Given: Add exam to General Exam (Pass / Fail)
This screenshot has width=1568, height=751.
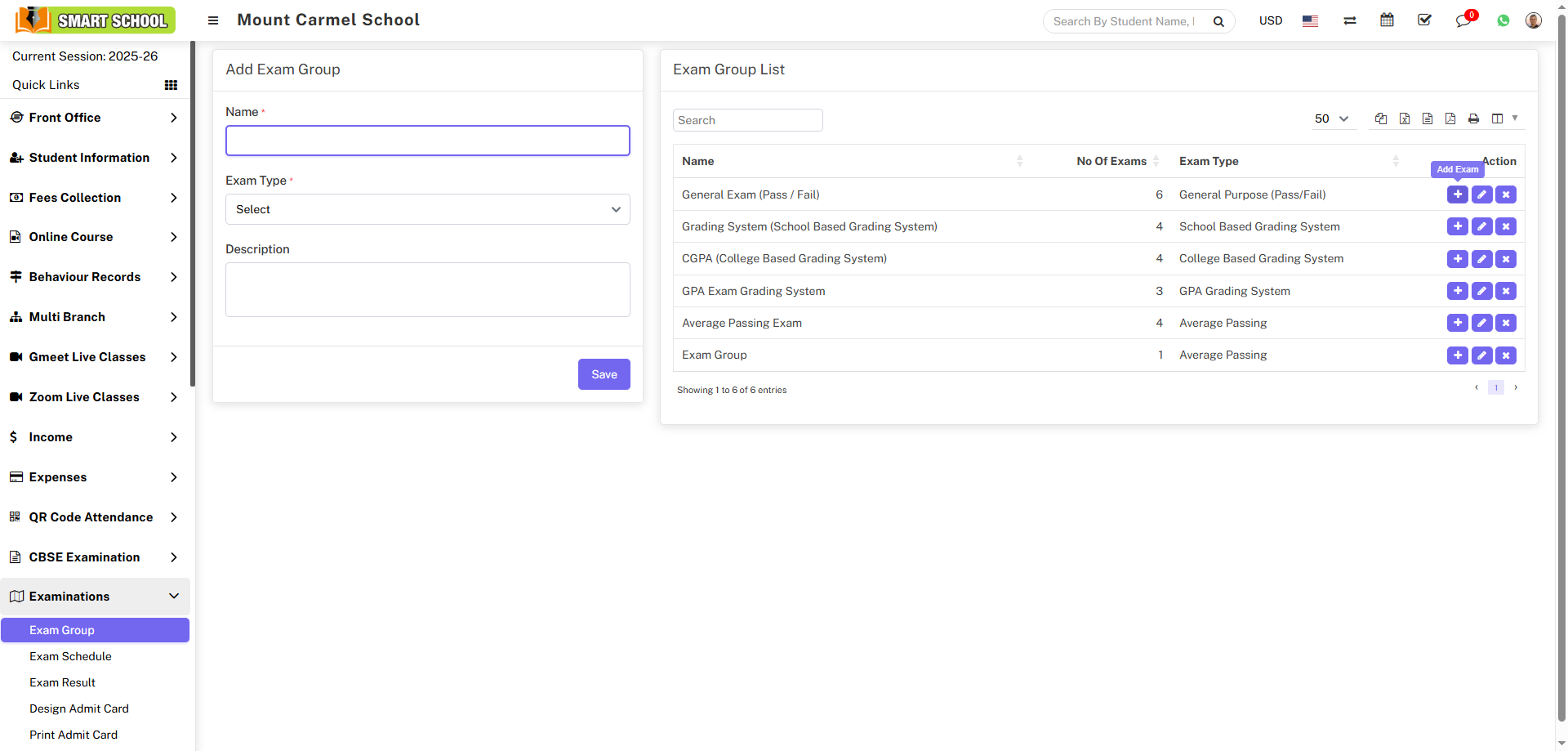Looking at the screenshot, I should [1457, 194].
